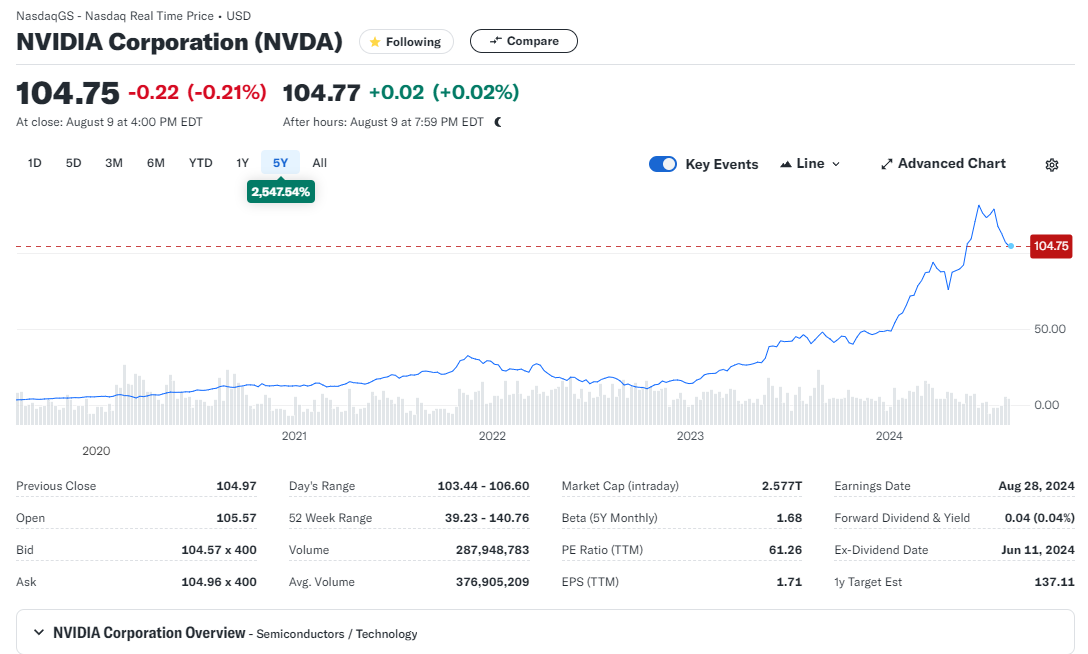Click the EPS (TTM) value 1.71

coord(790,582)
